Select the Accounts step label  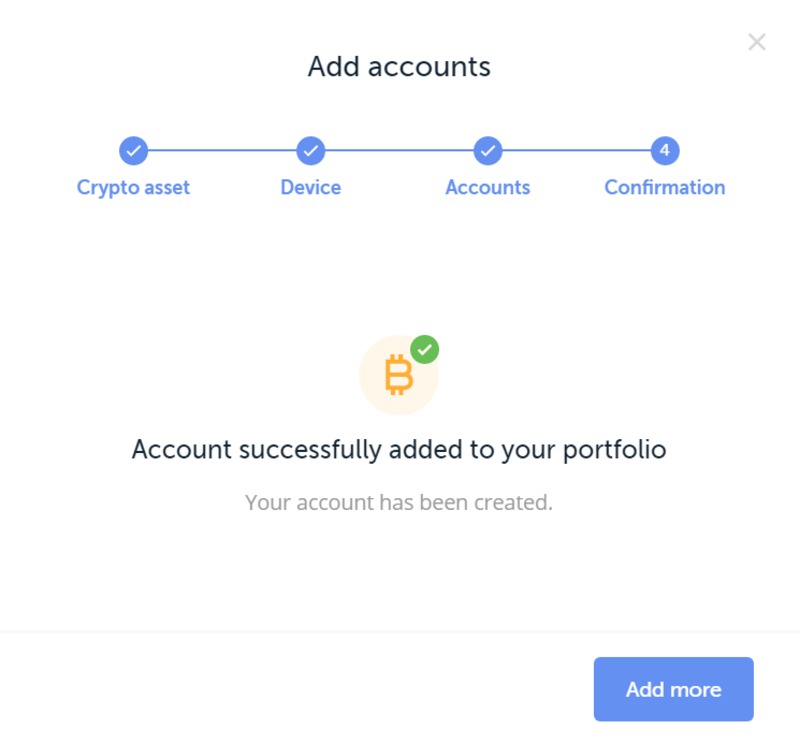[488, 187]
